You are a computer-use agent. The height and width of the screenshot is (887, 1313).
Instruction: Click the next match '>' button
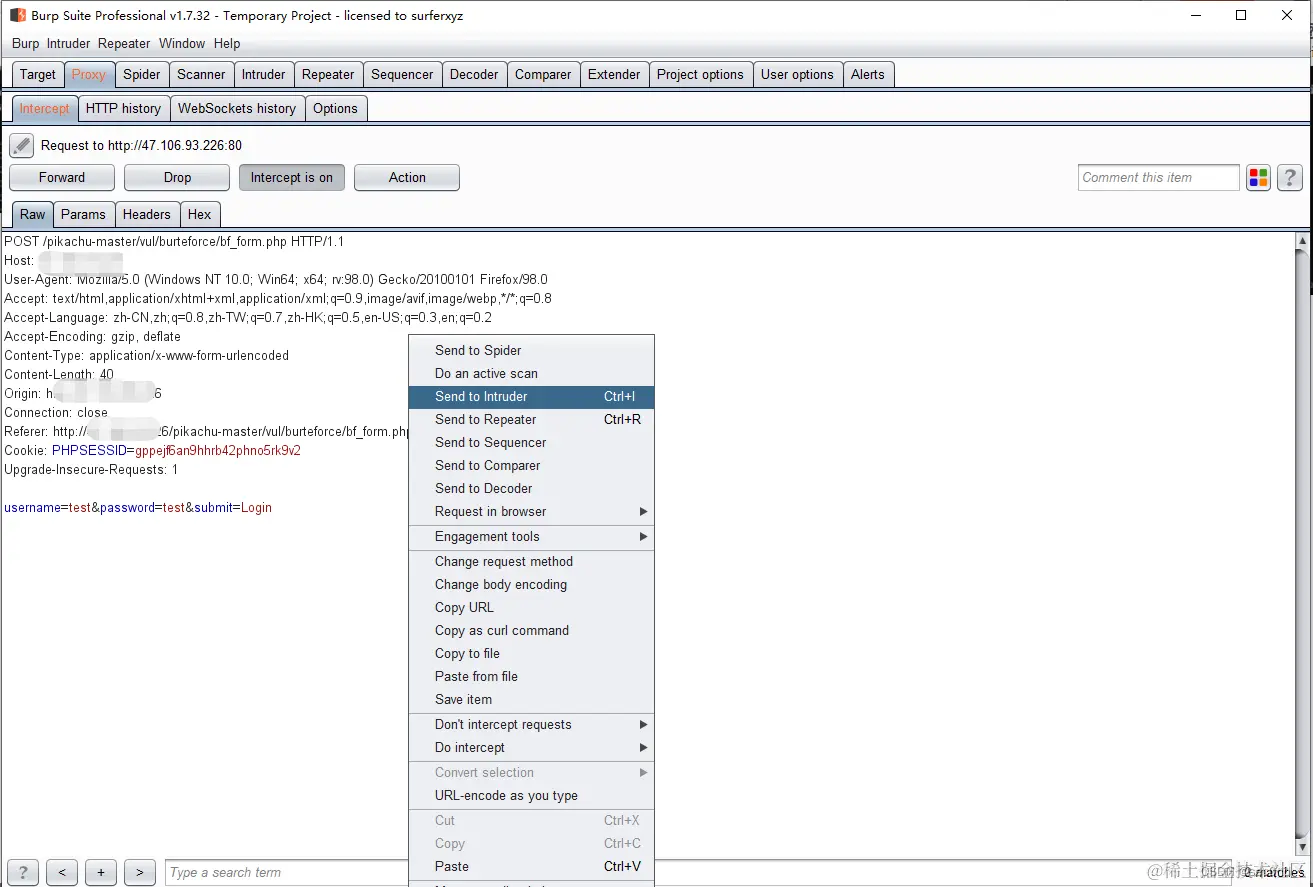tap(140, 872)
